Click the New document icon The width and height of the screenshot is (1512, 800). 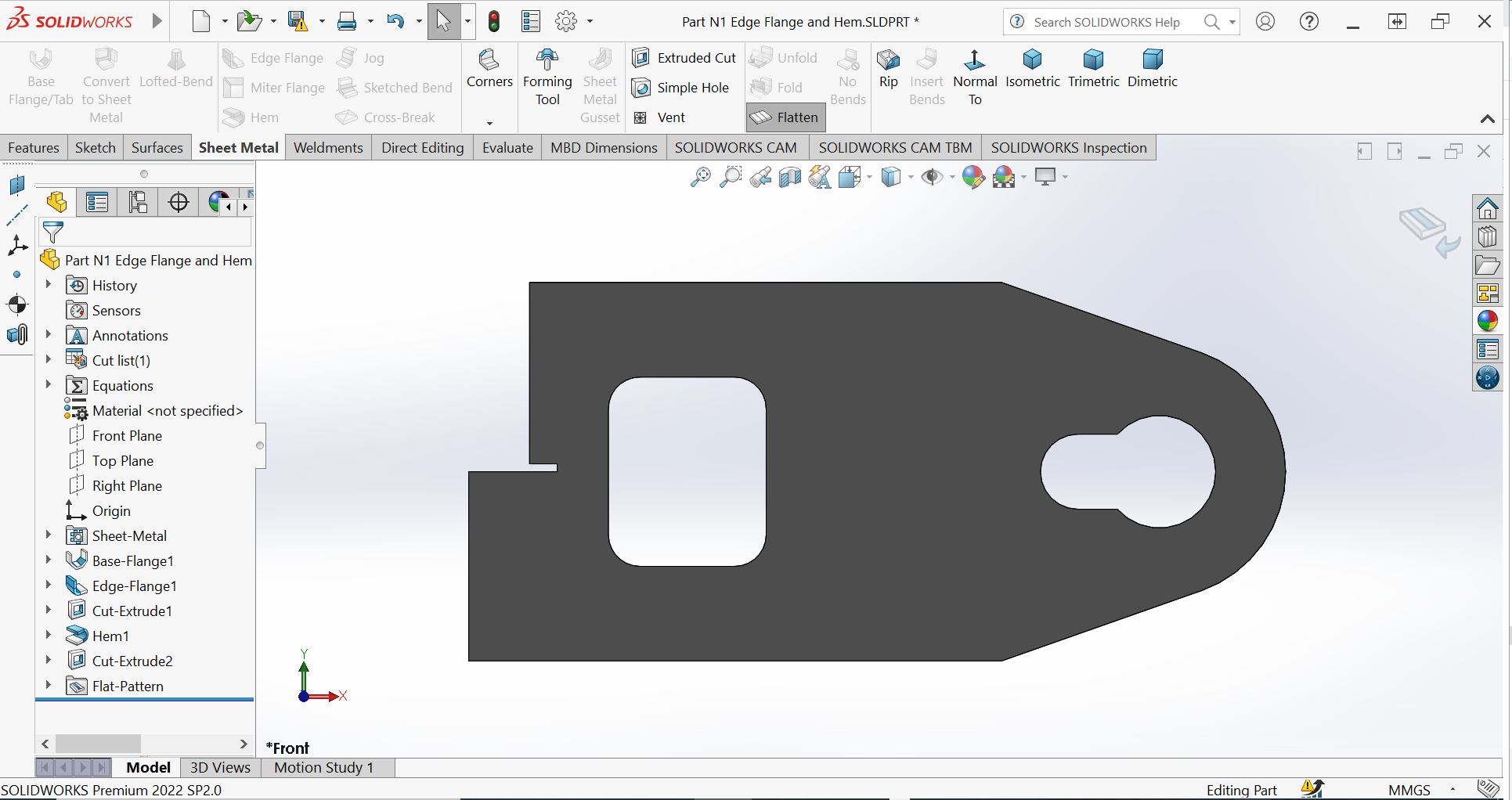click(x=201, y=21)
